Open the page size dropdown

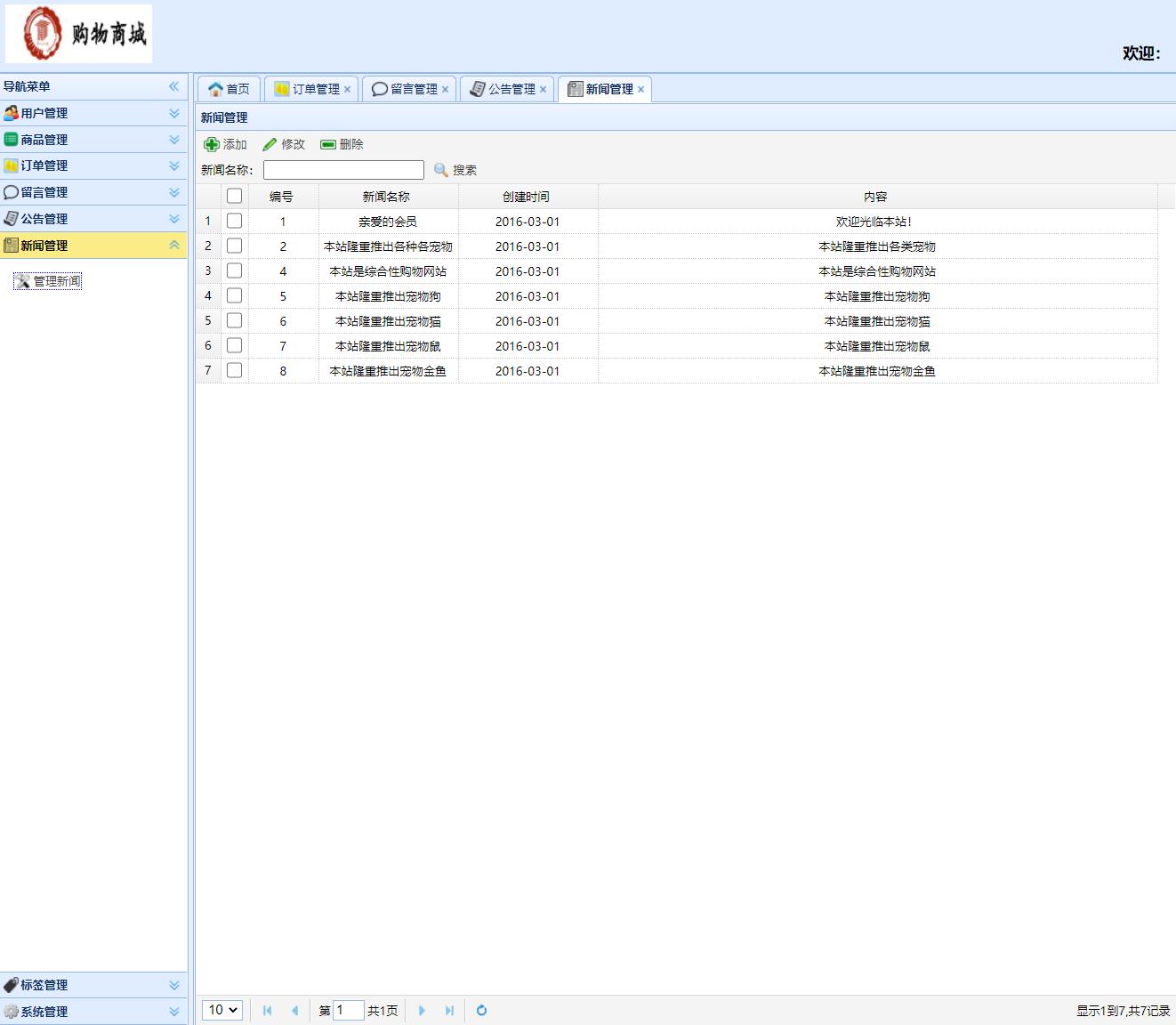[x=222, y=1010]
